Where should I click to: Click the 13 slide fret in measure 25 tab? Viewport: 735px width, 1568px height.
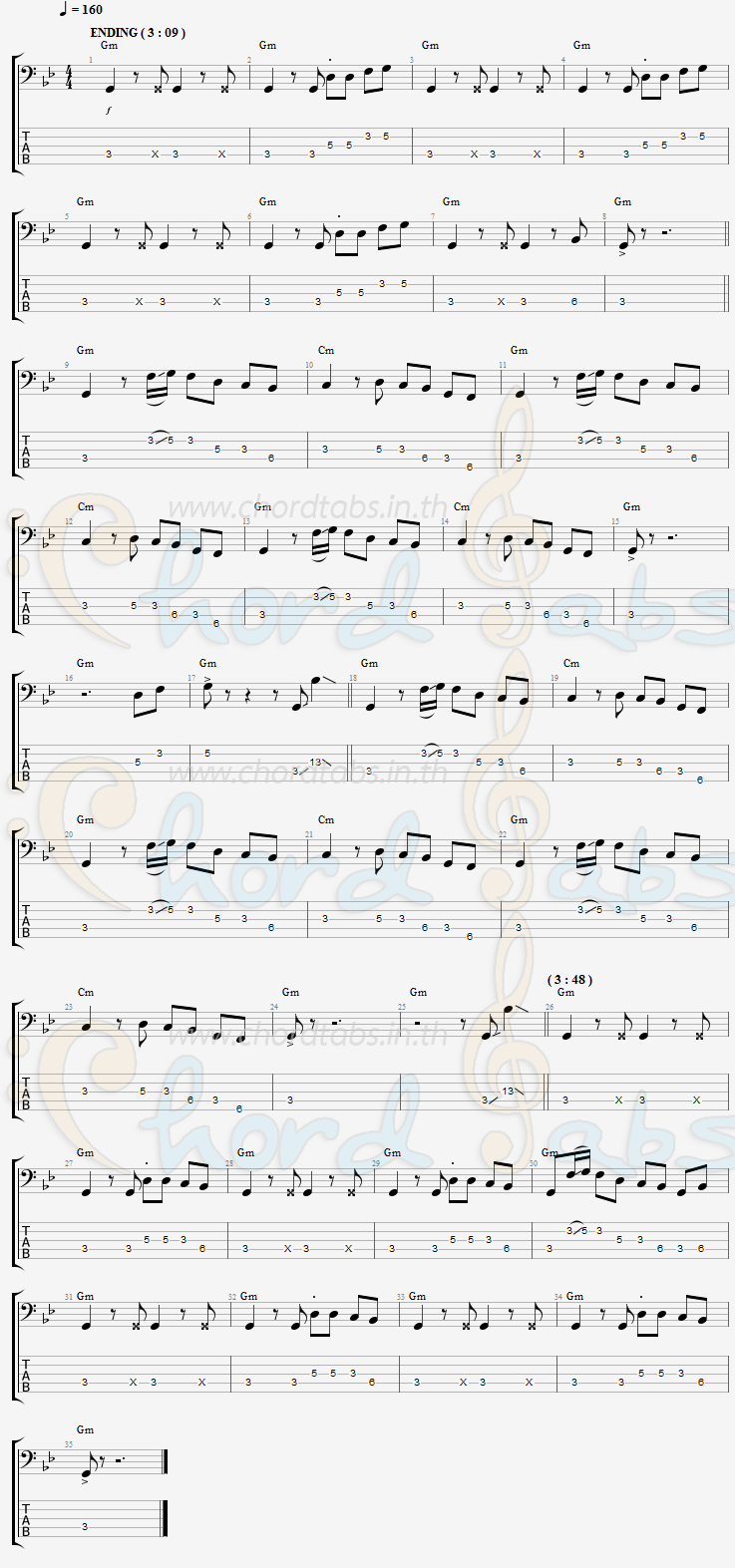tap(509, 1092)
